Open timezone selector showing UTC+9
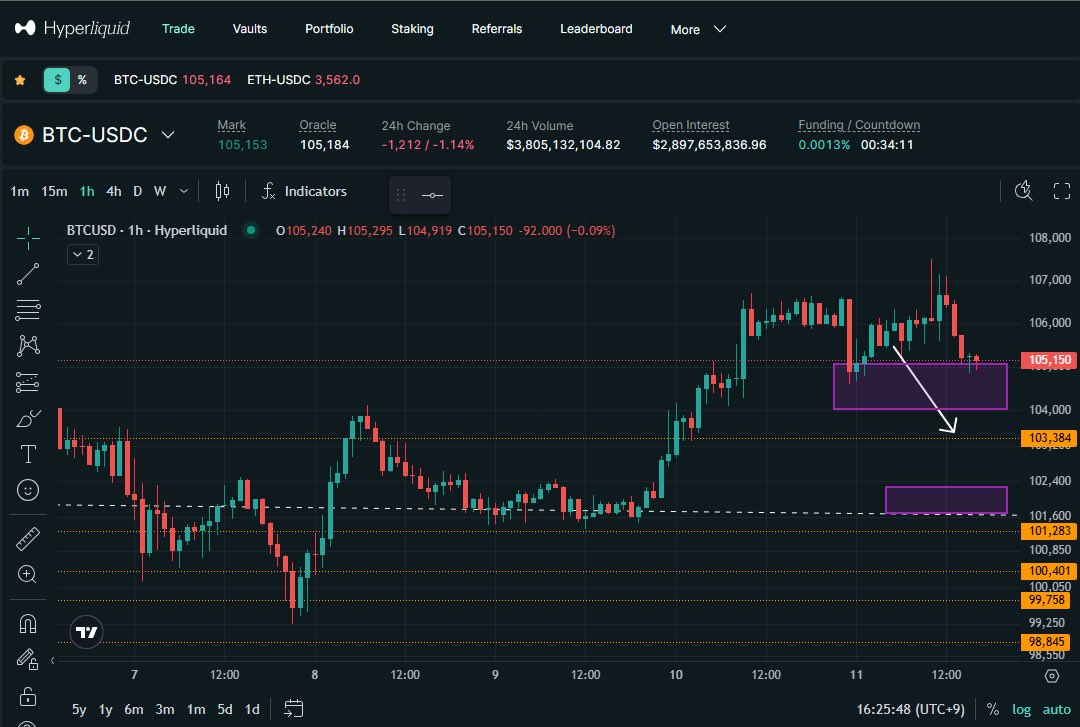 pos(911,709)
